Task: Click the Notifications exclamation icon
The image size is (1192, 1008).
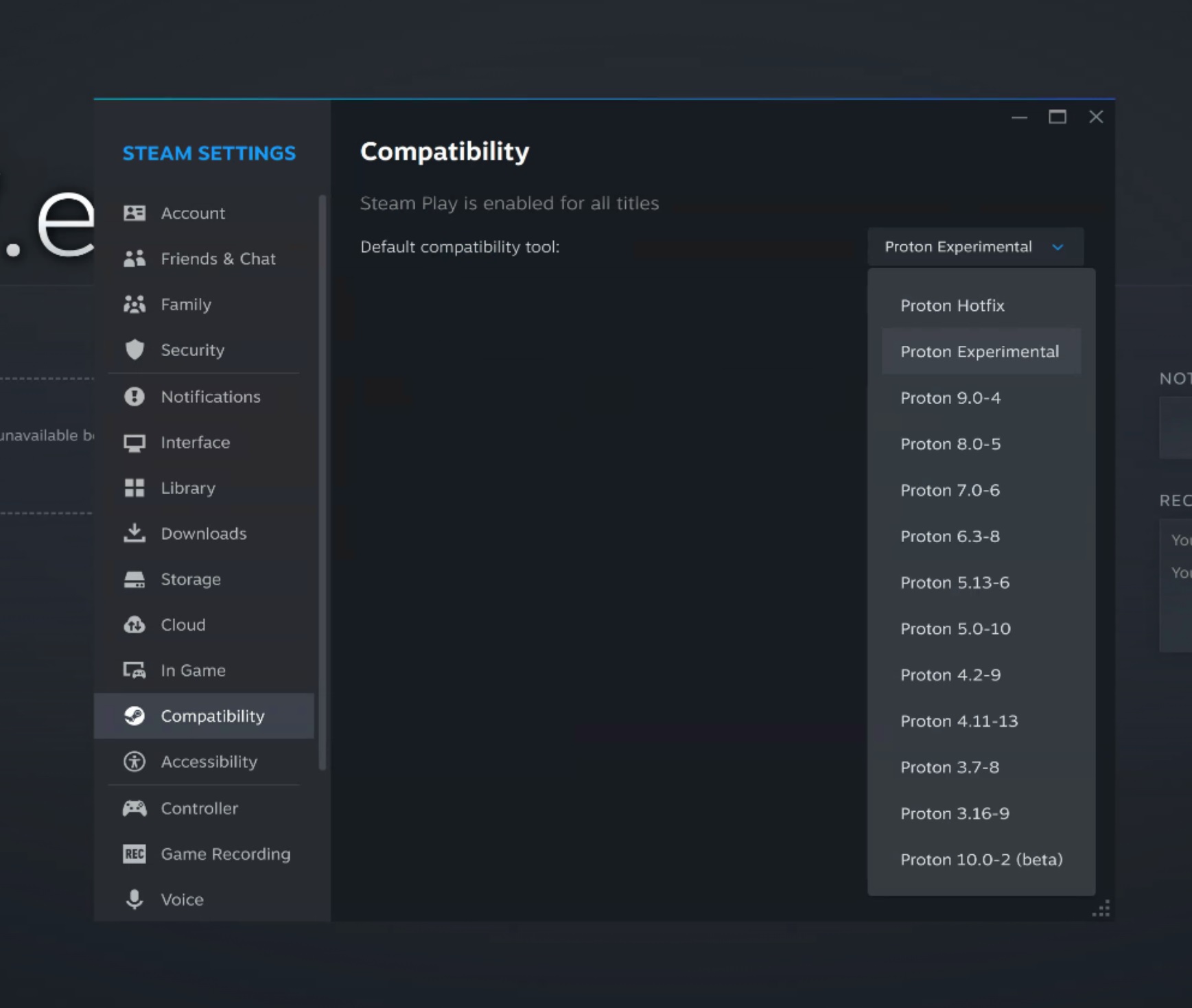Action: 135,397
